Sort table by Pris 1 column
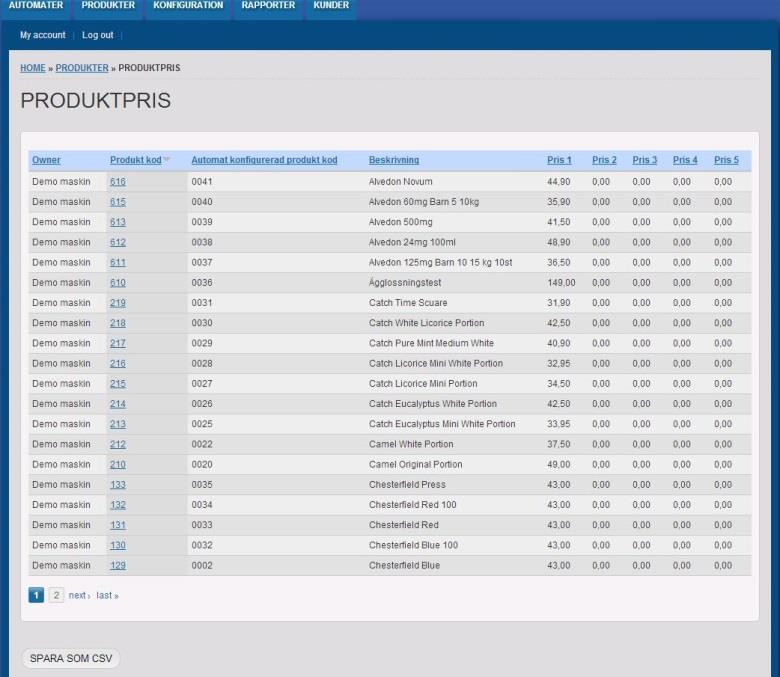This screenshot has width=780, height=677. (x=559, y=160)
